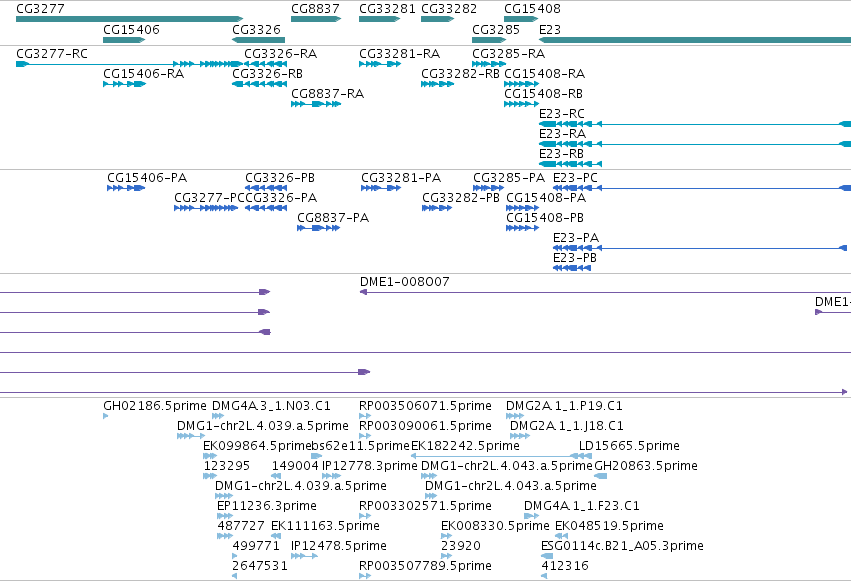Click the CG15406-RA transcript label
851x581 pixels.
[x=143, y=74]
